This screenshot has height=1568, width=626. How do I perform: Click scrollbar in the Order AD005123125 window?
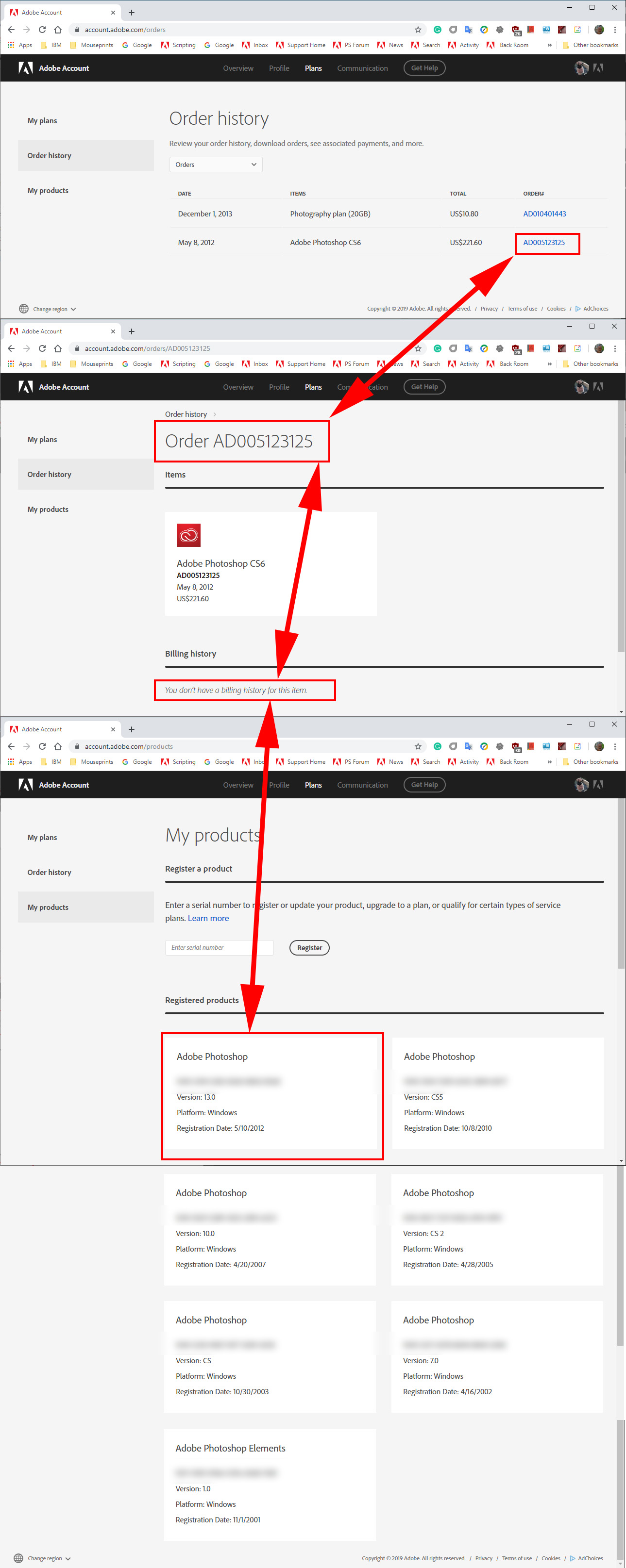pos(621,527)
